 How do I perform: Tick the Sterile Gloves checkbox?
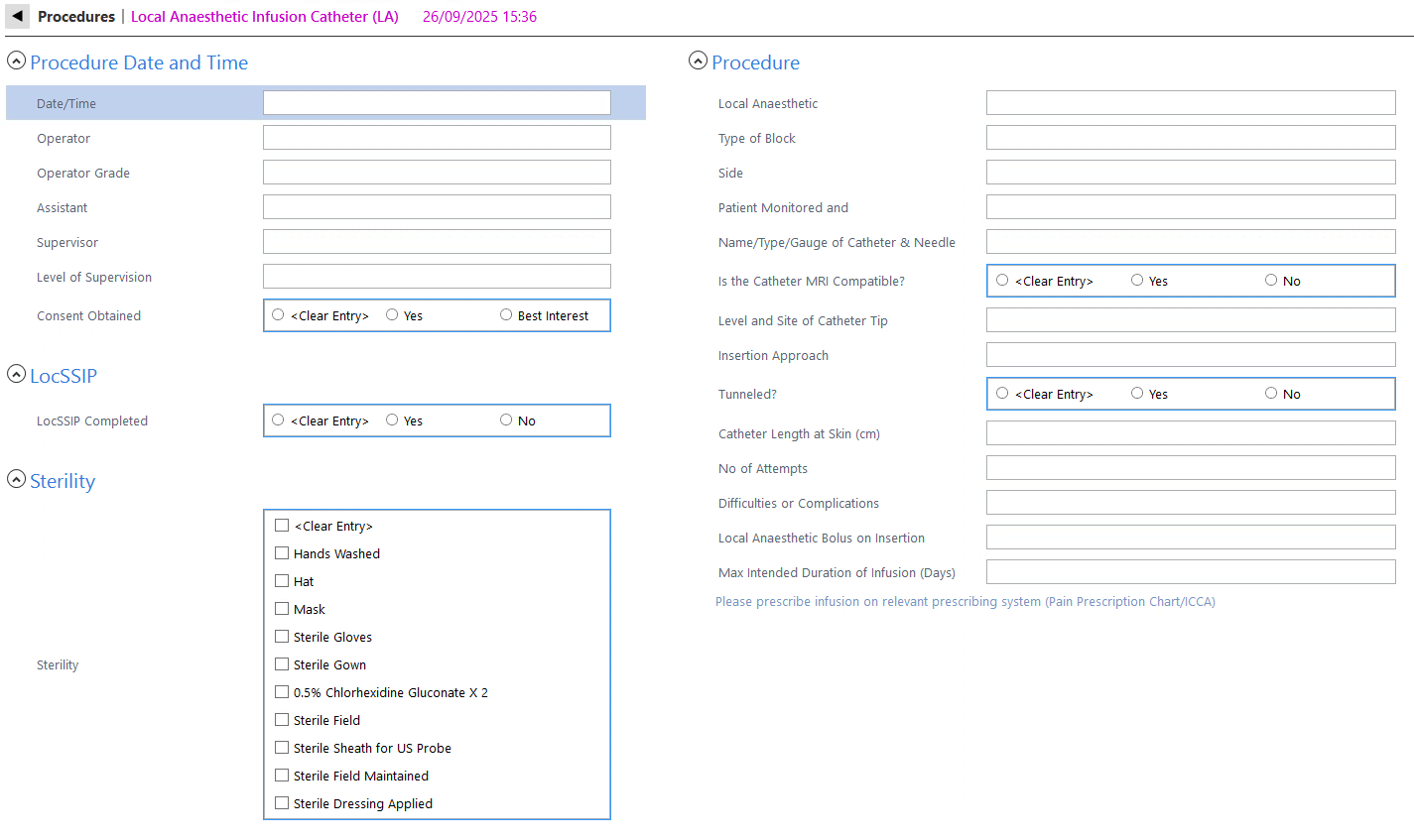pyautogui.click(x=282, y=637)
